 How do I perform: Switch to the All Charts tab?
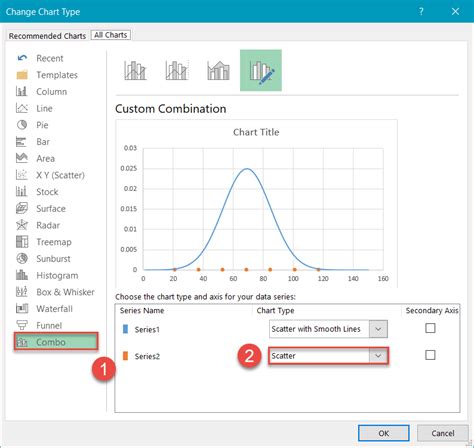(x=111, y=35)
